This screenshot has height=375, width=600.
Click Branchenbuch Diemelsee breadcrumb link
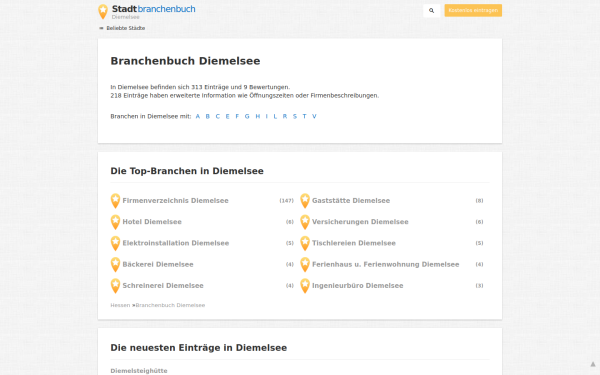tap(170, 305)
